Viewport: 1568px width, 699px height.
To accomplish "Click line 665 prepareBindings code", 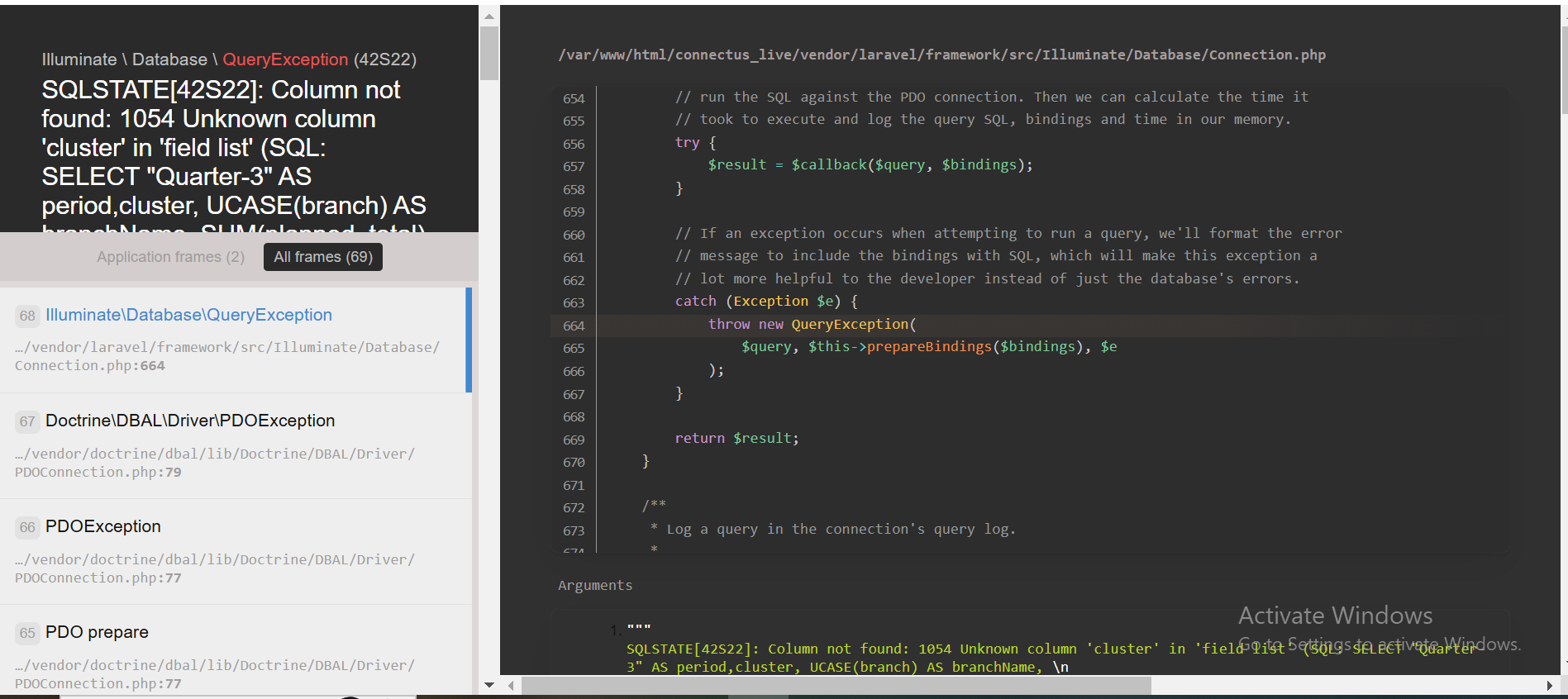I will pyautogui.click(x=929, y=346).
